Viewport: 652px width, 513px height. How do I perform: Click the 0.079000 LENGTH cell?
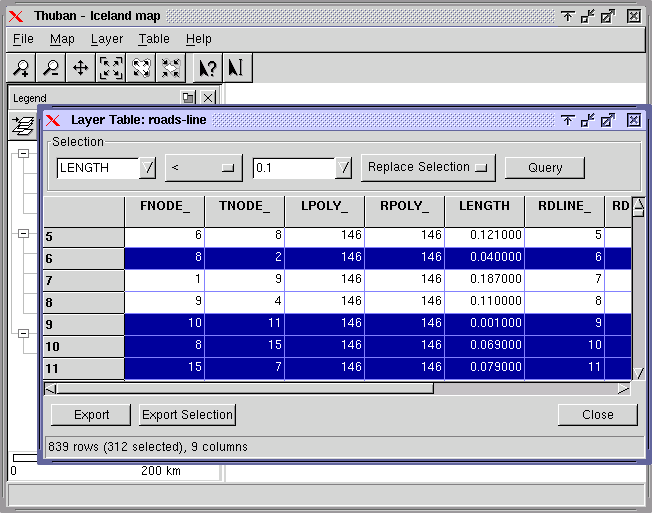484,367
